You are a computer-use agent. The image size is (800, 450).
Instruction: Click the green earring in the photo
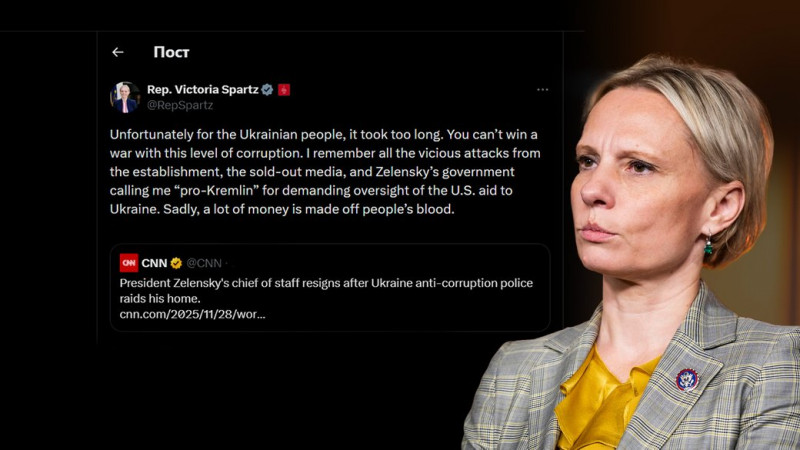pos(708,246)
